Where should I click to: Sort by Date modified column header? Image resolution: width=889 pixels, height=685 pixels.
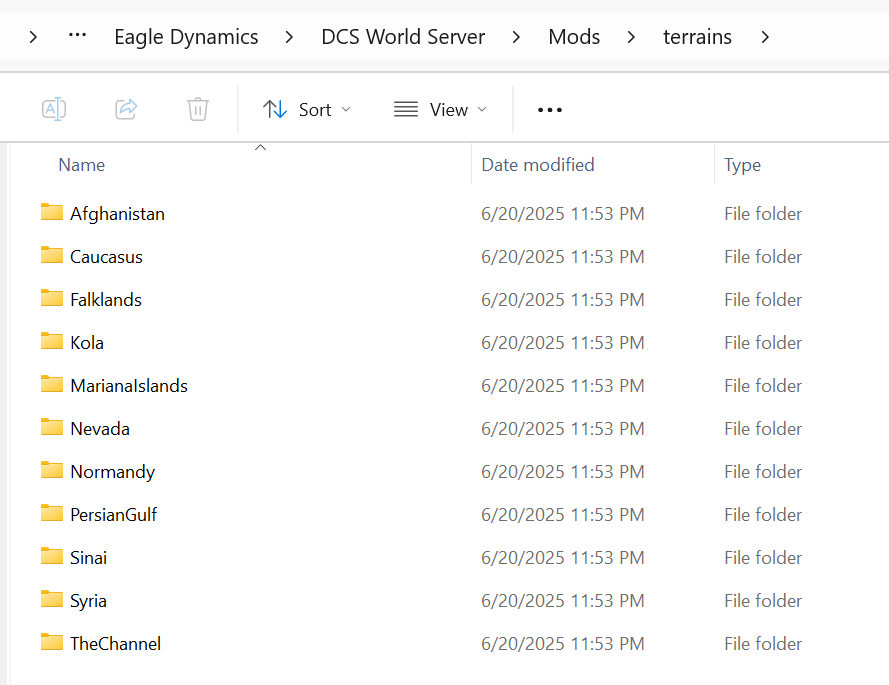point(537,165)
